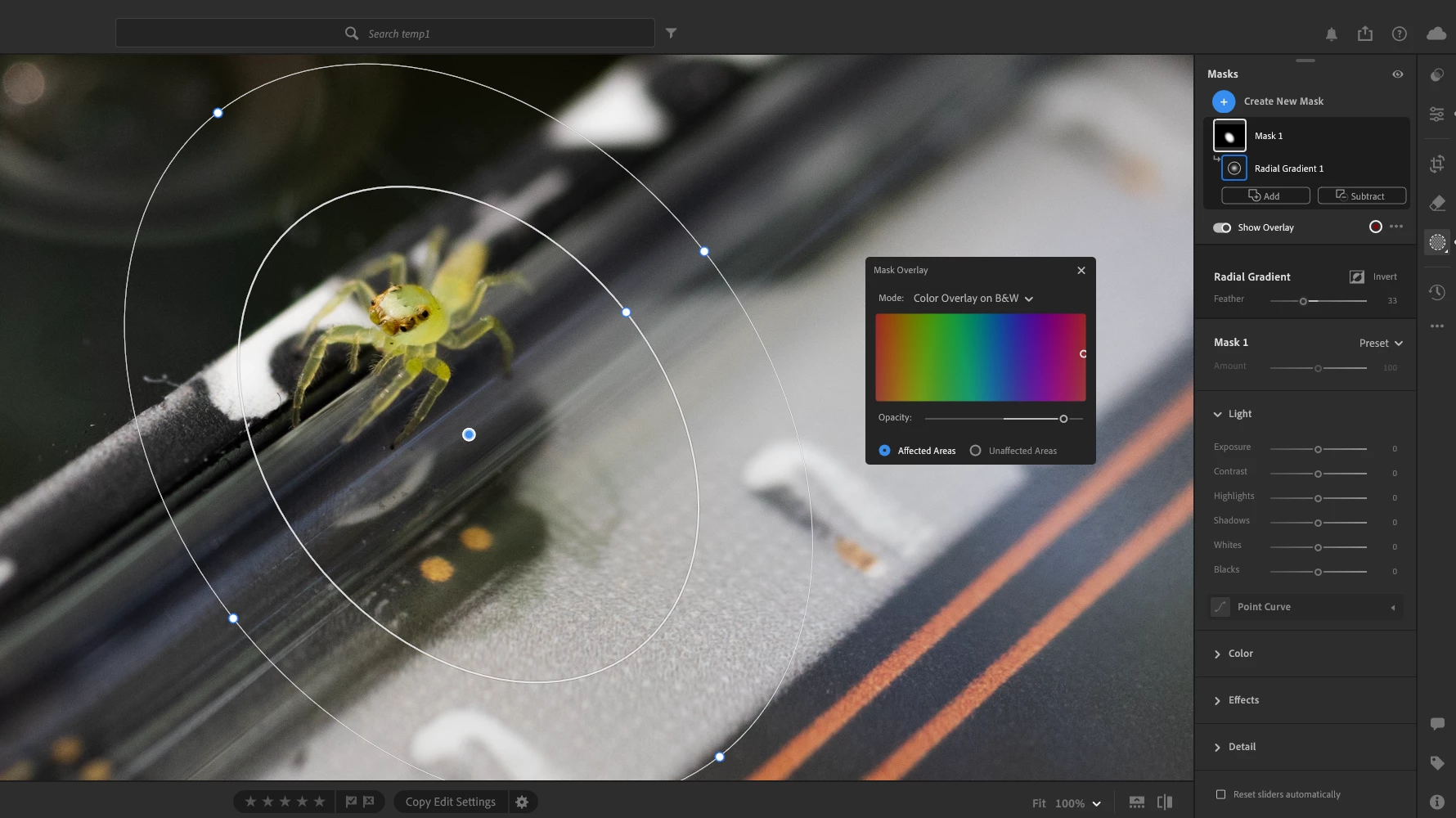Check the Invert radial gradient box
Screen dimensions: 1456x818
[x=1357, y=276]
